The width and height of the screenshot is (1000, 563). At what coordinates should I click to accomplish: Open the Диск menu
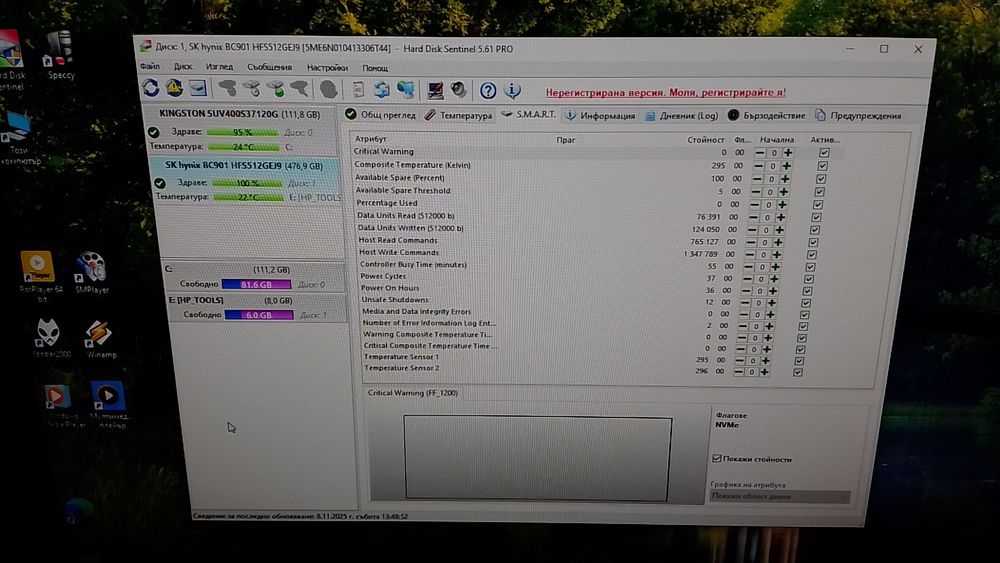183,66
